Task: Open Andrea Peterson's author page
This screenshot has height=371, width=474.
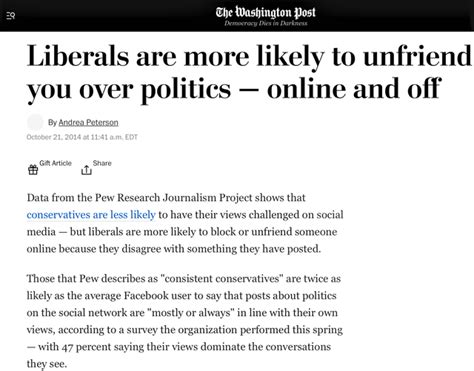Action: (88, 122)
